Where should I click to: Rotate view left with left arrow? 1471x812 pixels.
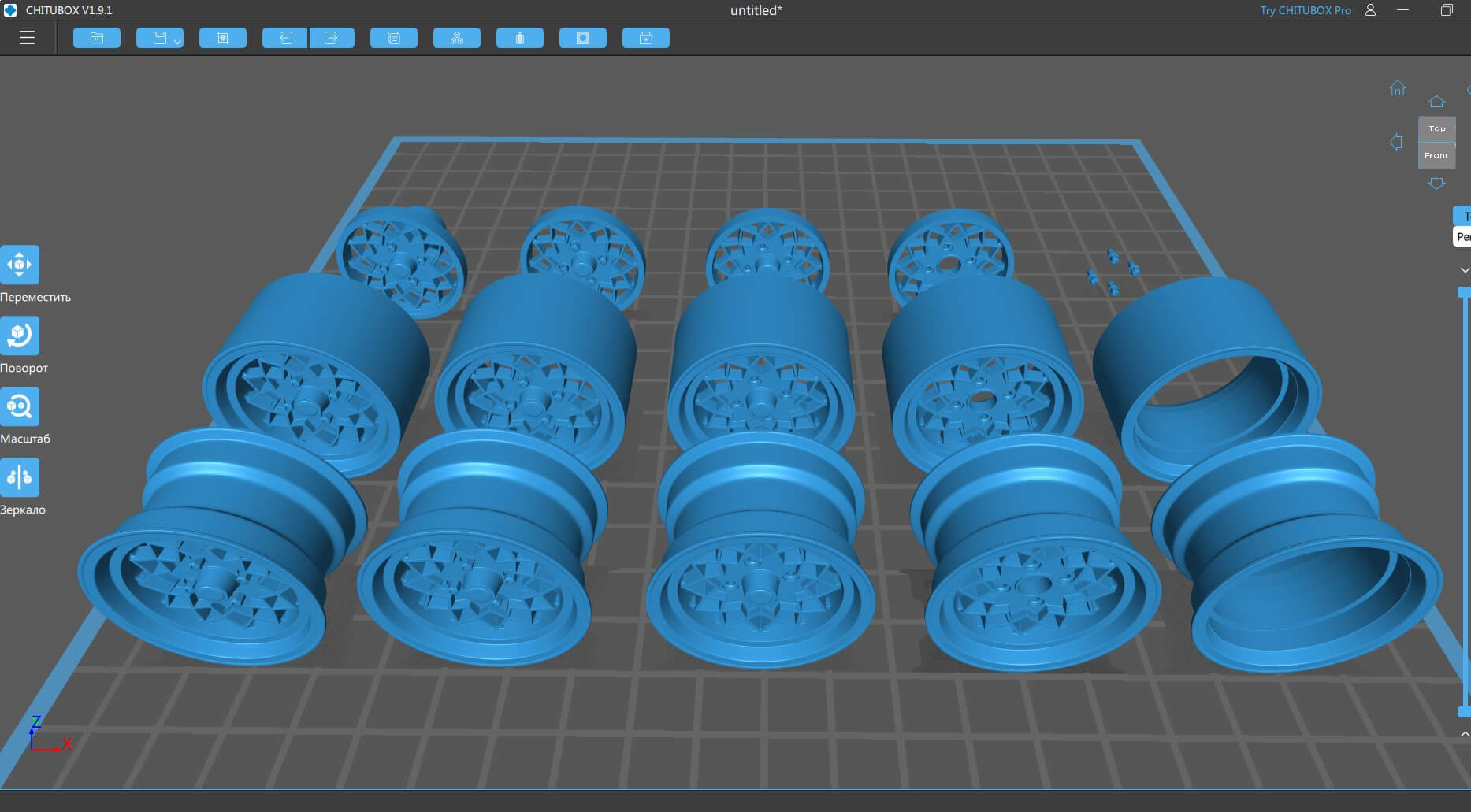1396,142
